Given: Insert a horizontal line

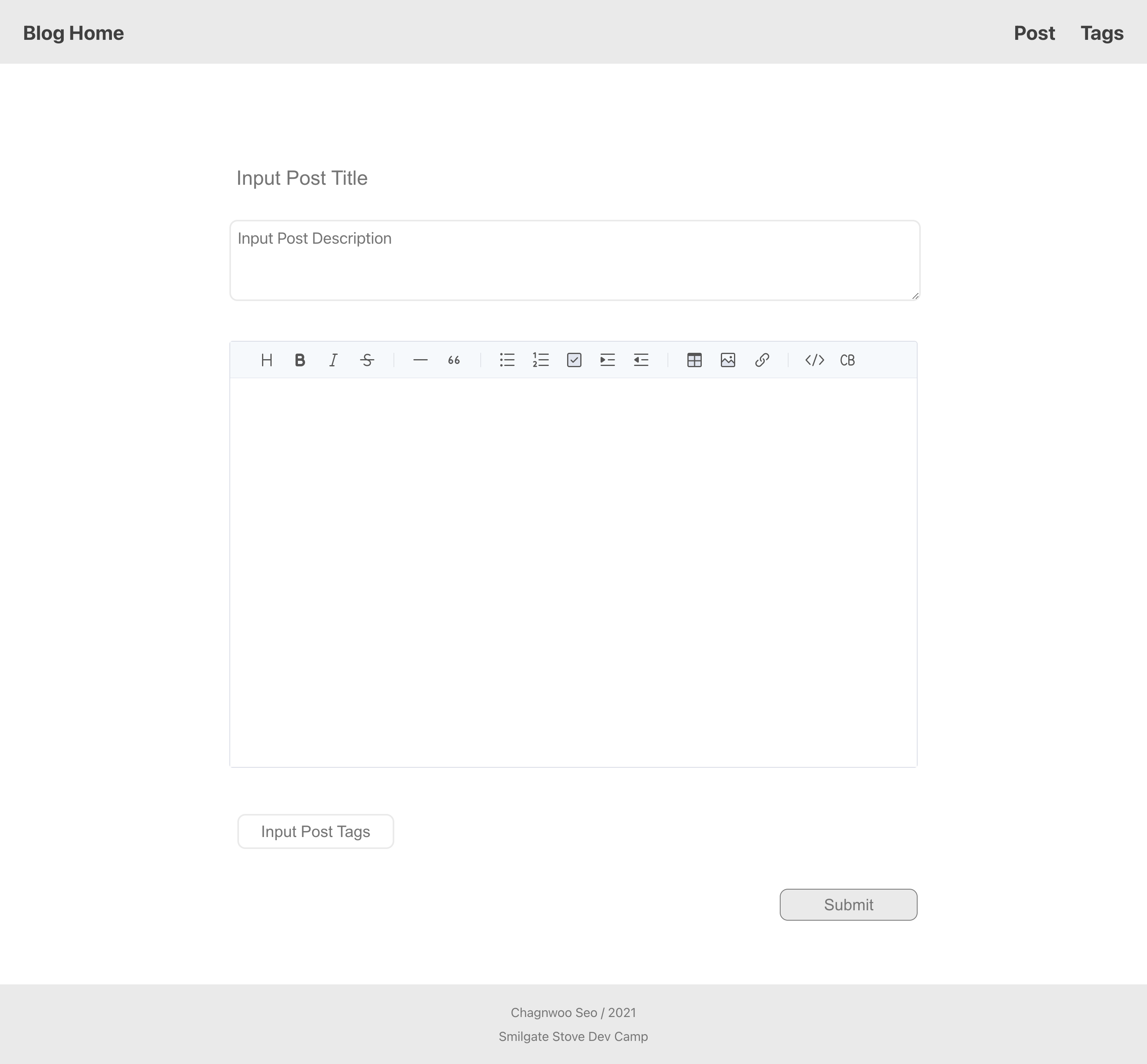Looking at the screenshot, I should pos(420,360).
